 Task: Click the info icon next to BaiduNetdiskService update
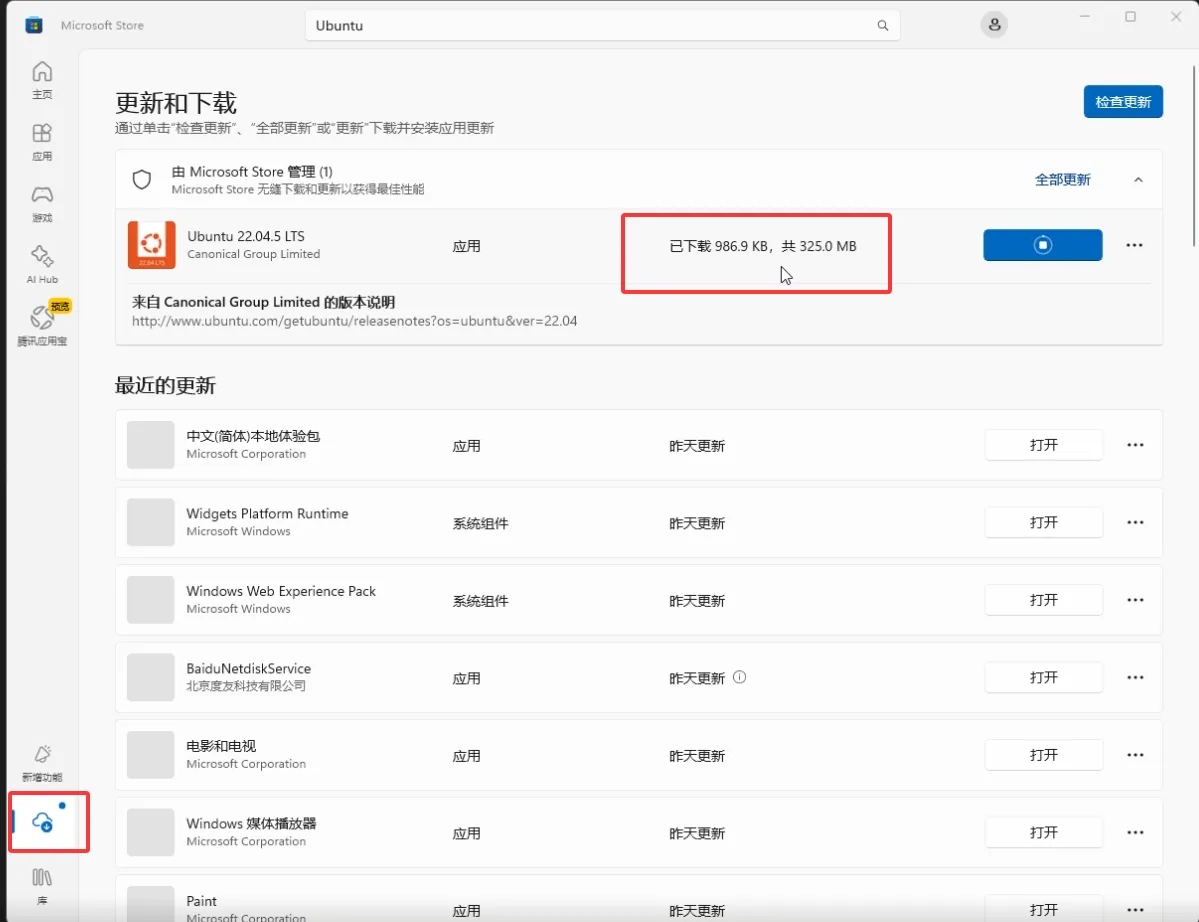[739, 677]
